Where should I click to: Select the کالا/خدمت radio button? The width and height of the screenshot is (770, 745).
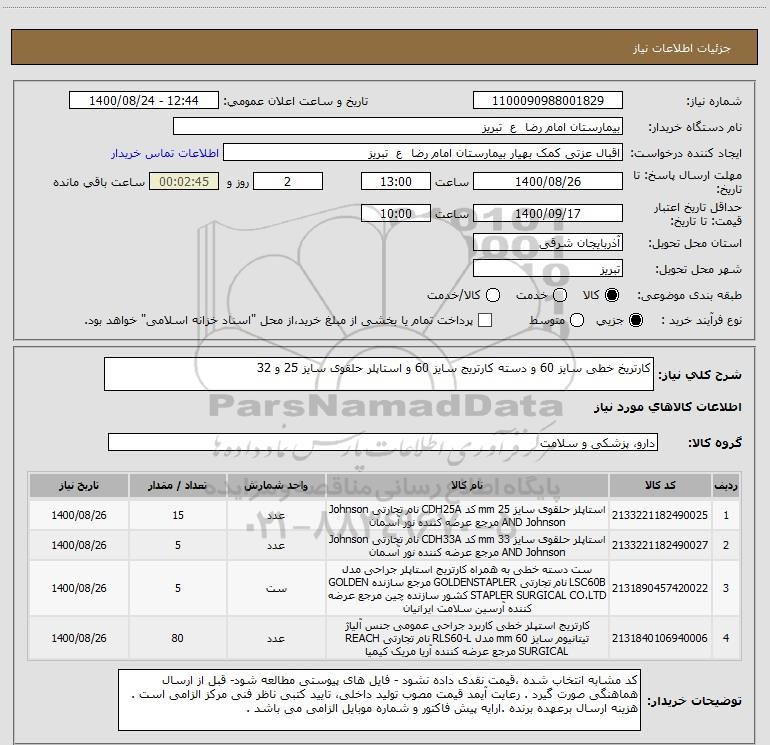[493, 295]
